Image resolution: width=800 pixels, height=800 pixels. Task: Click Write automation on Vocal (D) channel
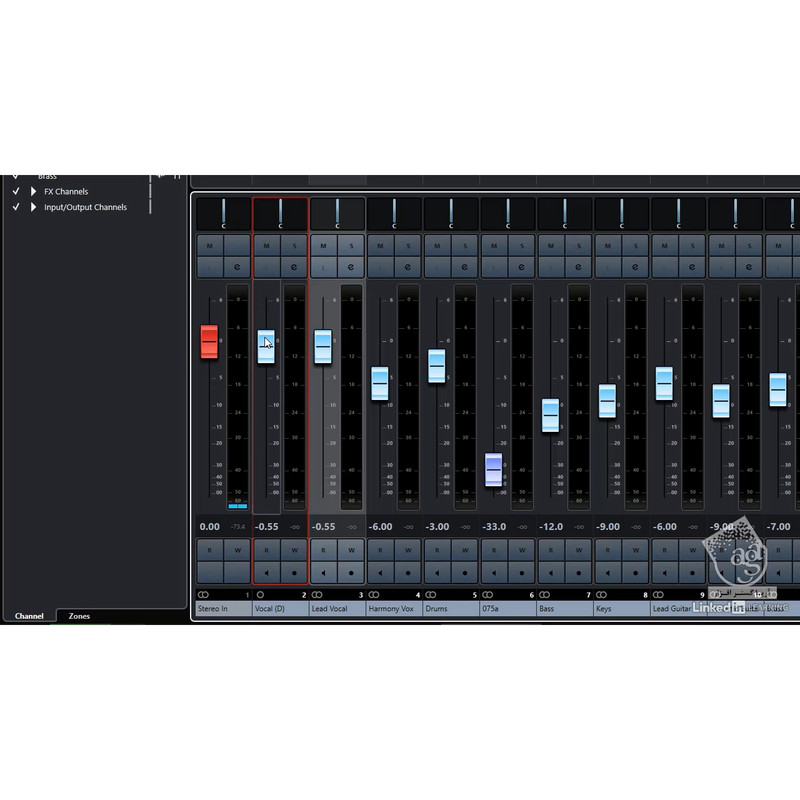click(294, 550)
